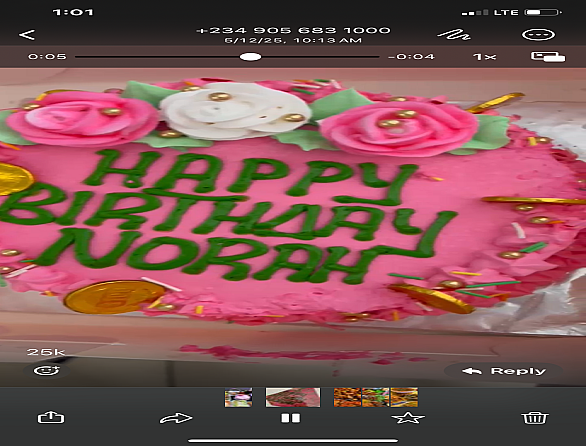Add an emoji reaction
This screenshot has width=586, height=446.
[47, 370]
